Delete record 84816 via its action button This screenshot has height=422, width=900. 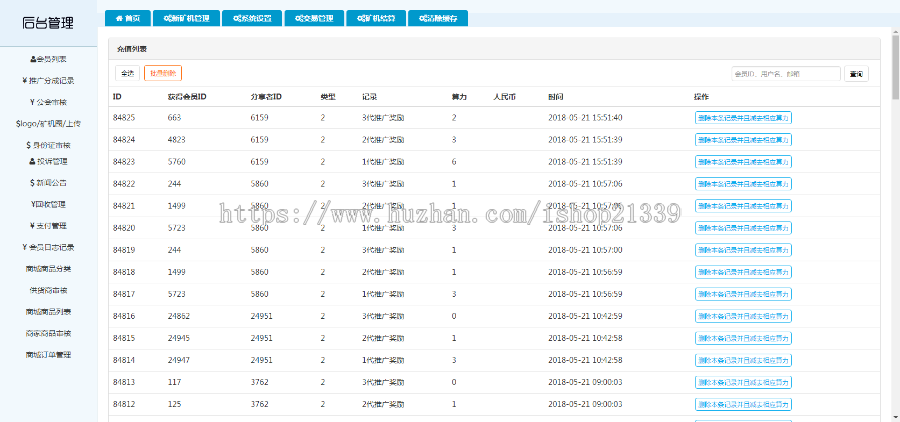(743, 316)
